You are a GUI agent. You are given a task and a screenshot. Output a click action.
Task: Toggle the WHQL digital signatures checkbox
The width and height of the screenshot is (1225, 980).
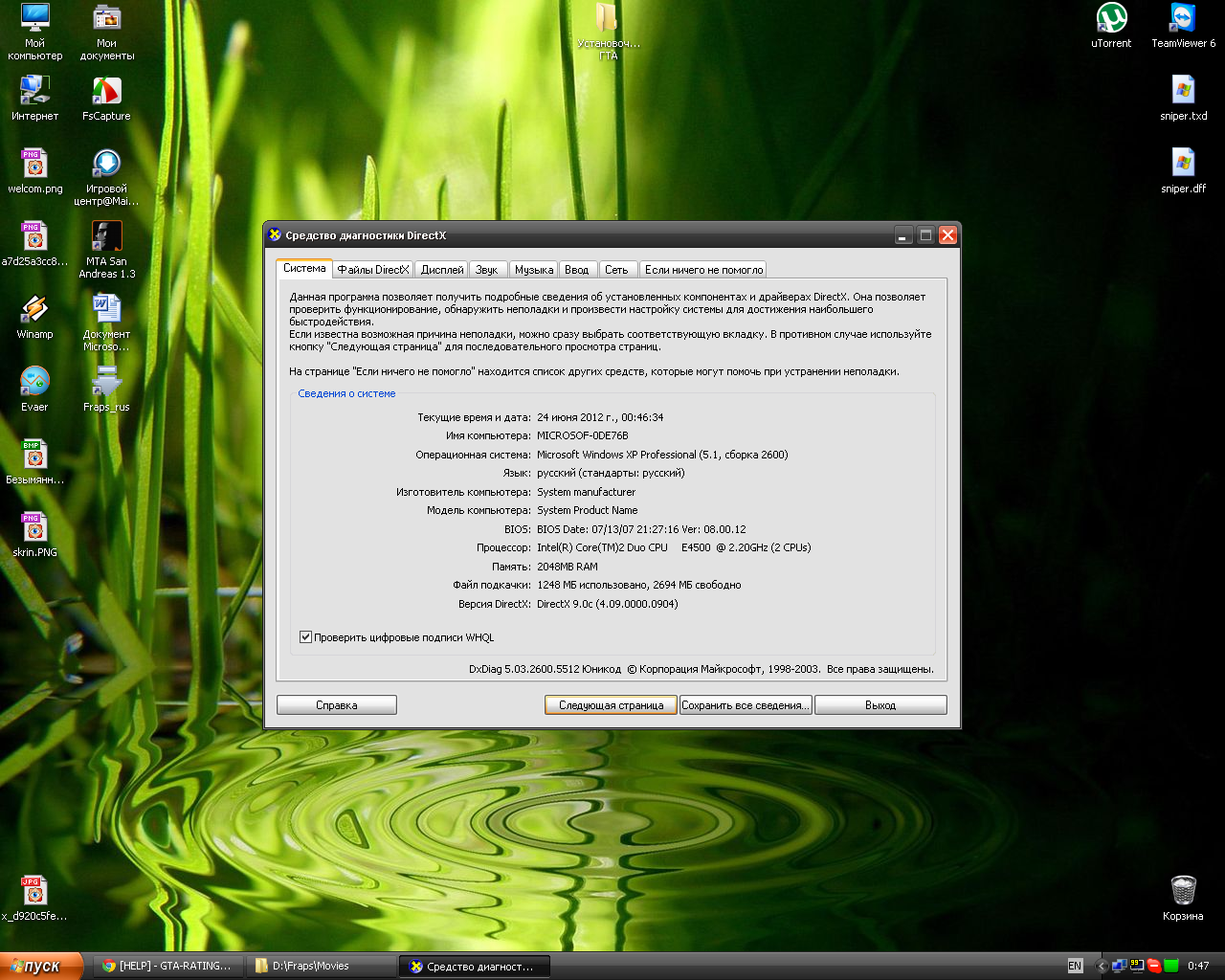point(305,636)
